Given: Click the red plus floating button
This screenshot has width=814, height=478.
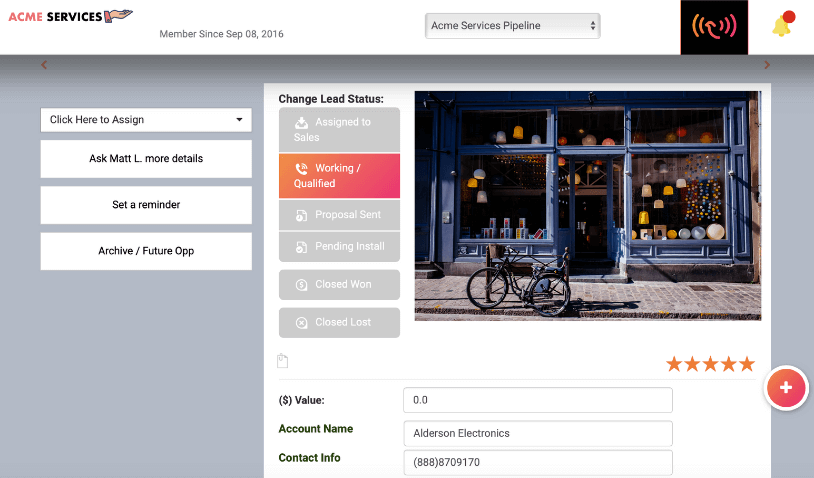Looking at the screenshot, I should (x=786, y=388).
